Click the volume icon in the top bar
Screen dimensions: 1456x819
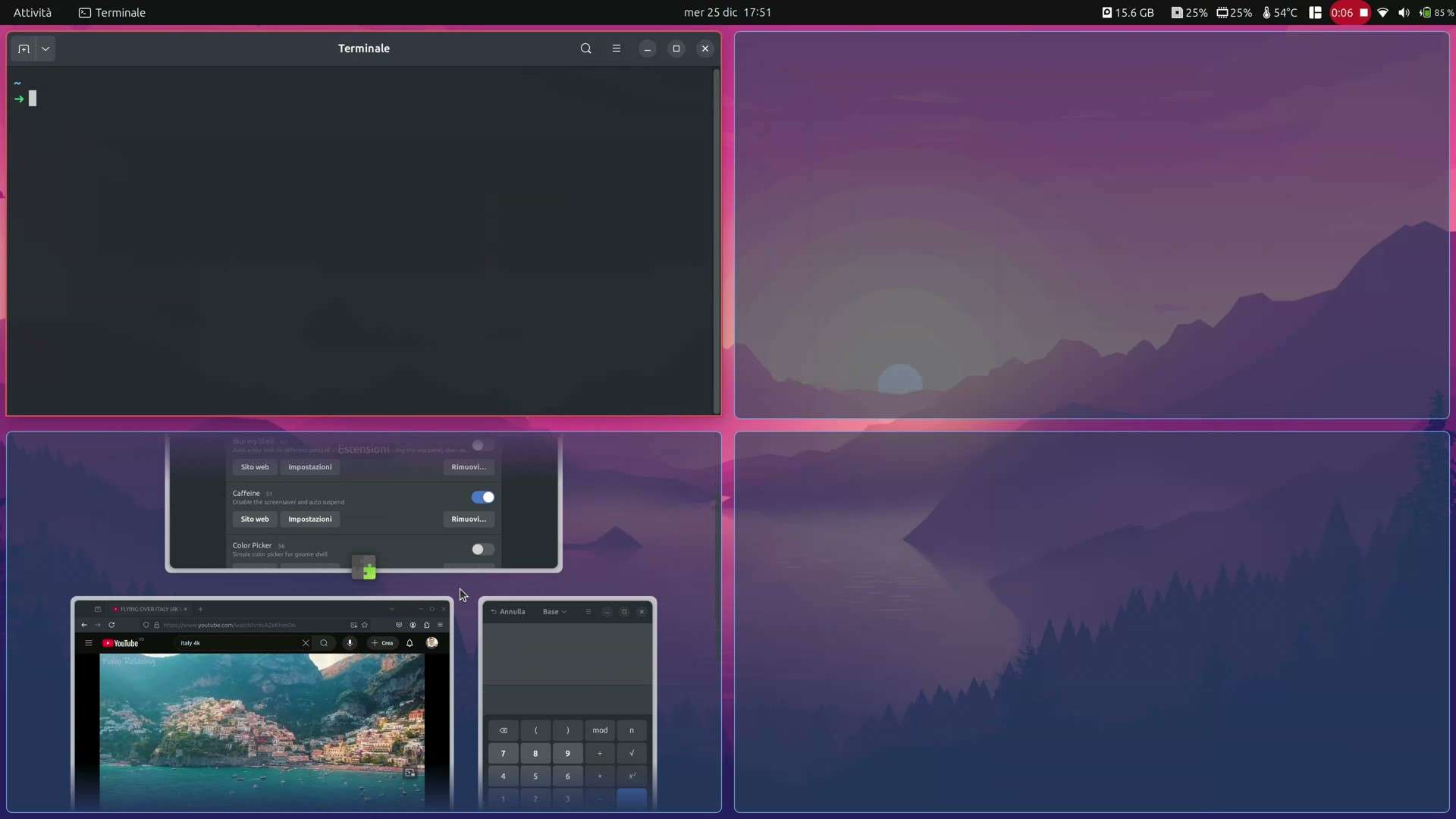[1404, 12]
